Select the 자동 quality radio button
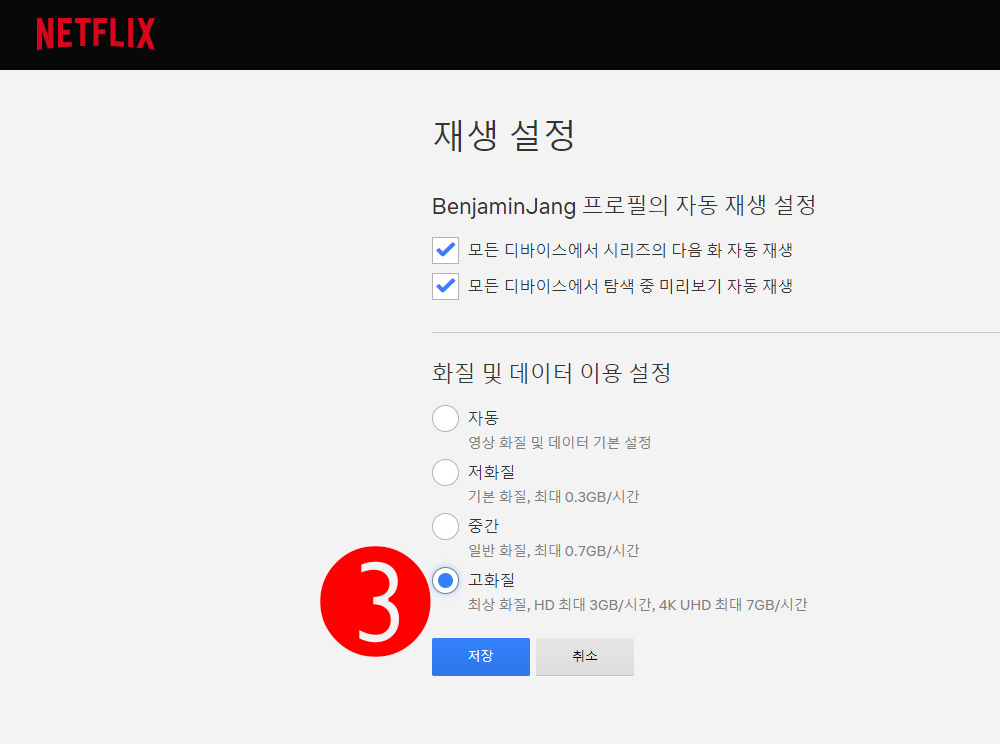 445,418
